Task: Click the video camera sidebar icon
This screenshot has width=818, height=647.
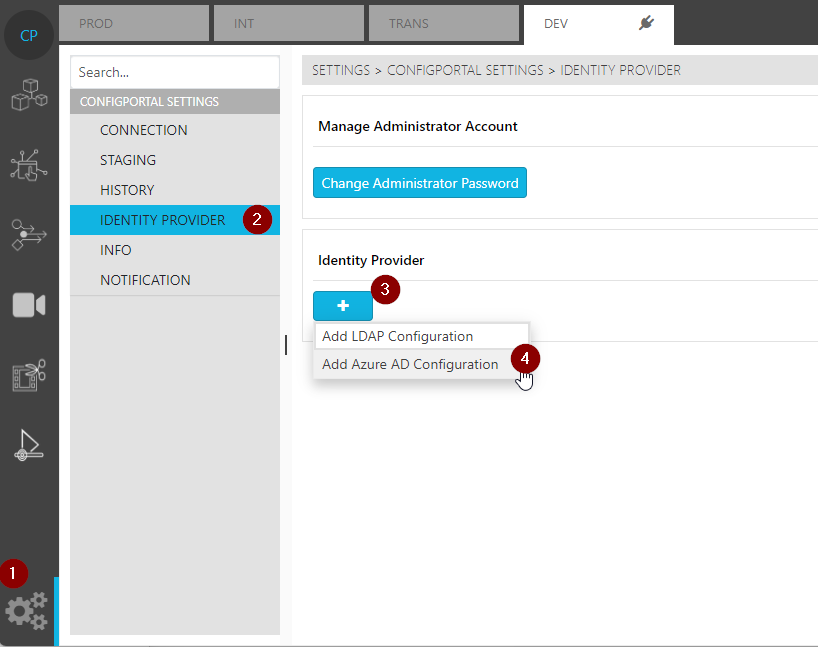Action: [29, 305]
